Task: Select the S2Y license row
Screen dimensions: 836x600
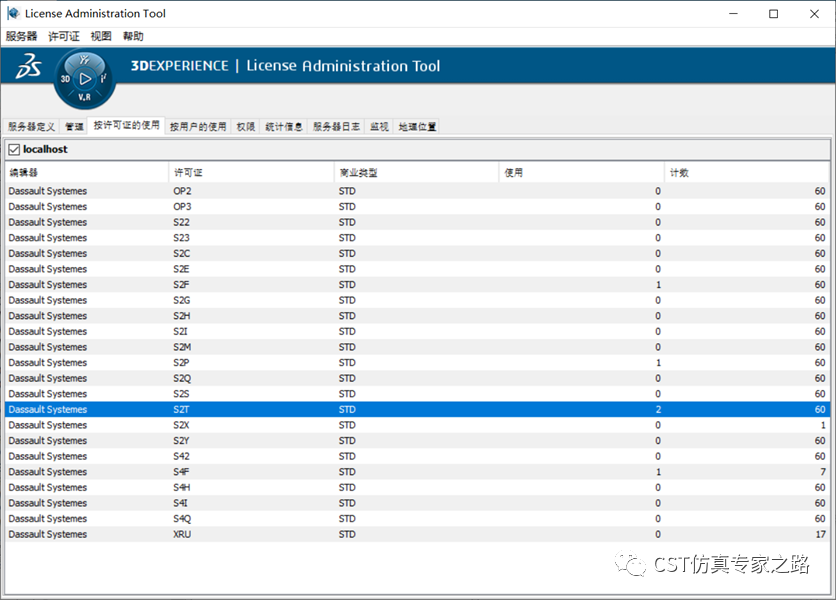Action: point(417,441)
